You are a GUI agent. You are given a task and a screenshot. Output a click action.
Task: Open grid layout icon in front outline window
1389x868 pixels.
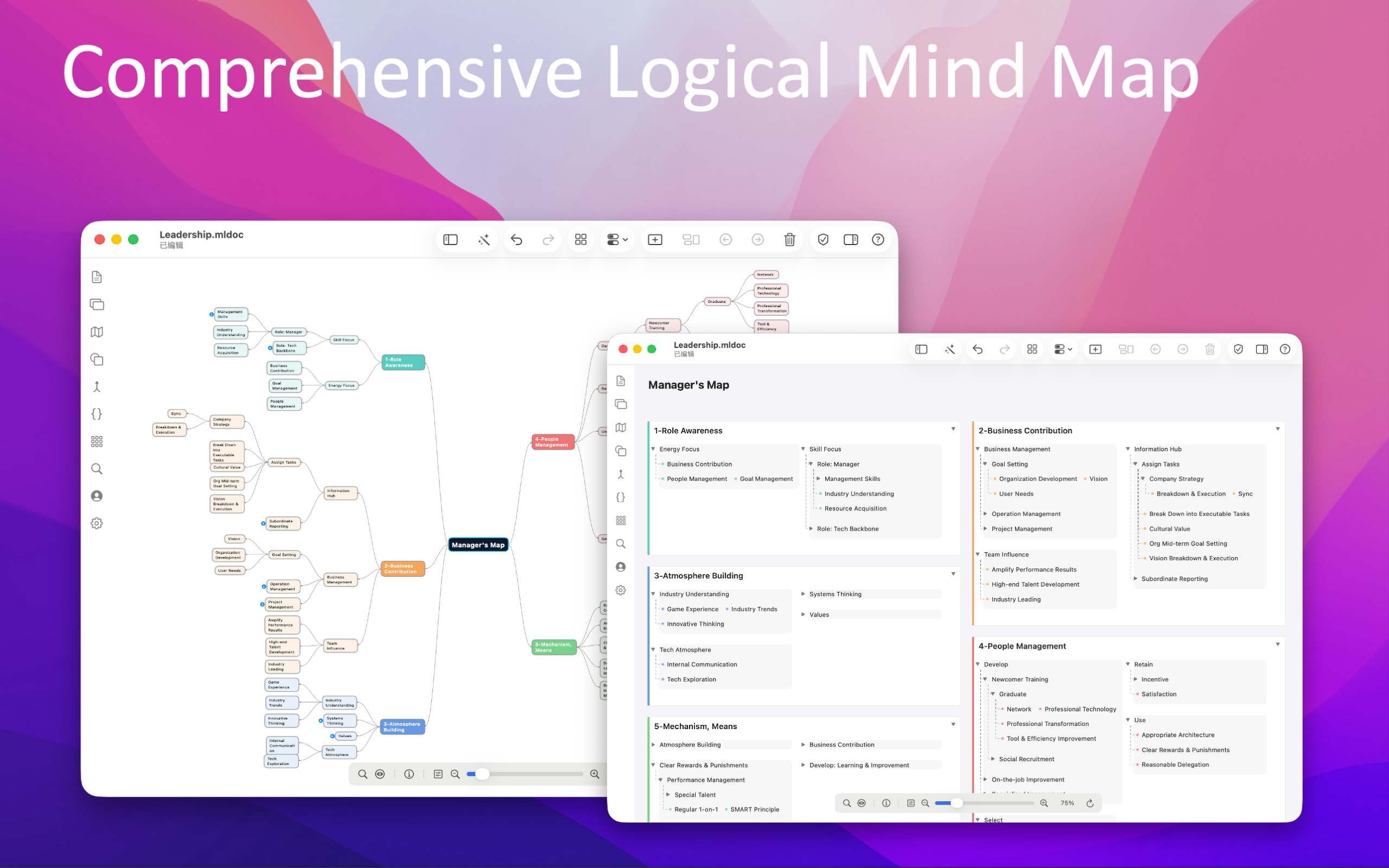point(1032,349)
